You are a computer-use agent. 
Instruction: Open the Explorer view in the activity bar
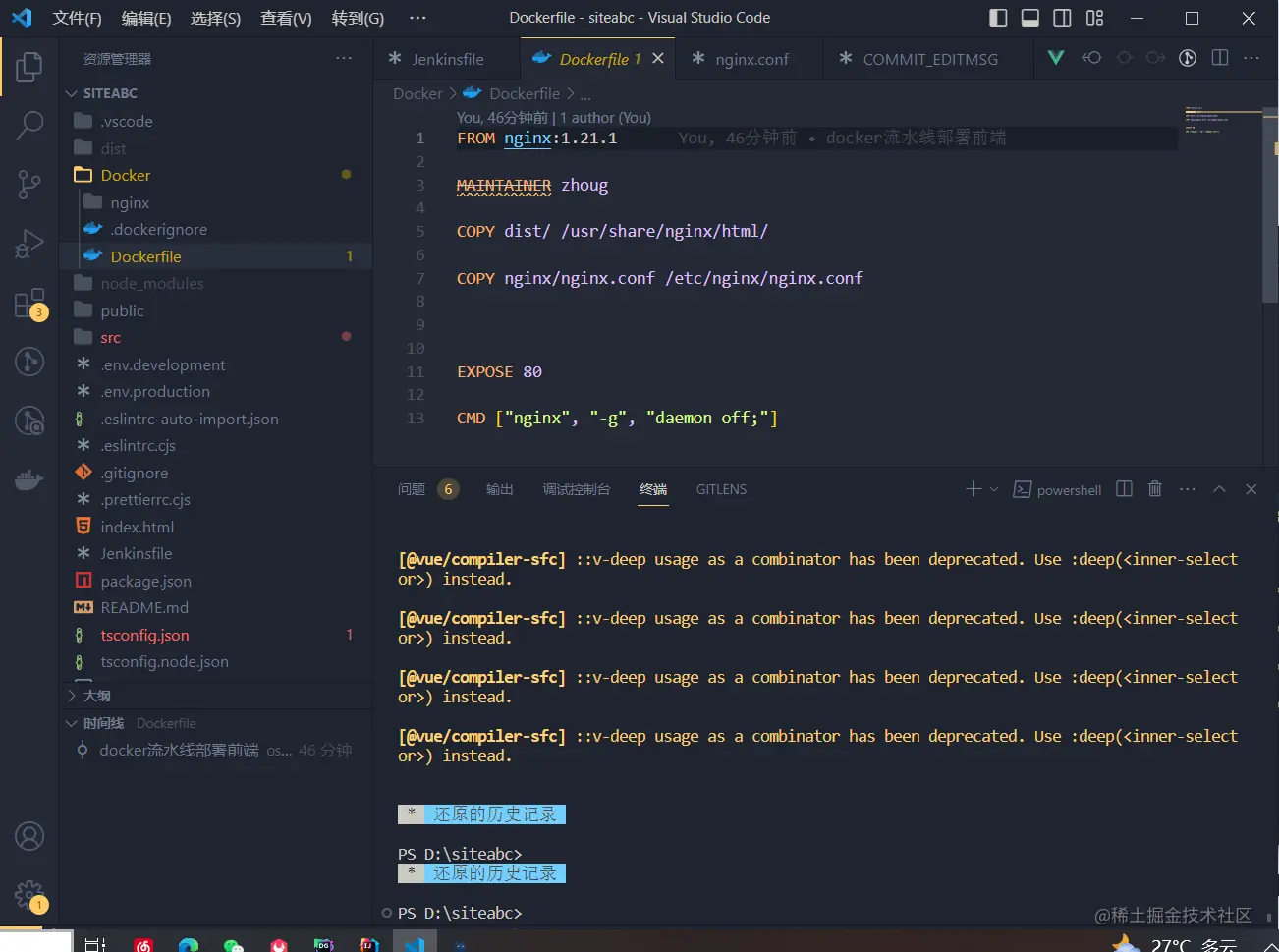tap(29, 67)
